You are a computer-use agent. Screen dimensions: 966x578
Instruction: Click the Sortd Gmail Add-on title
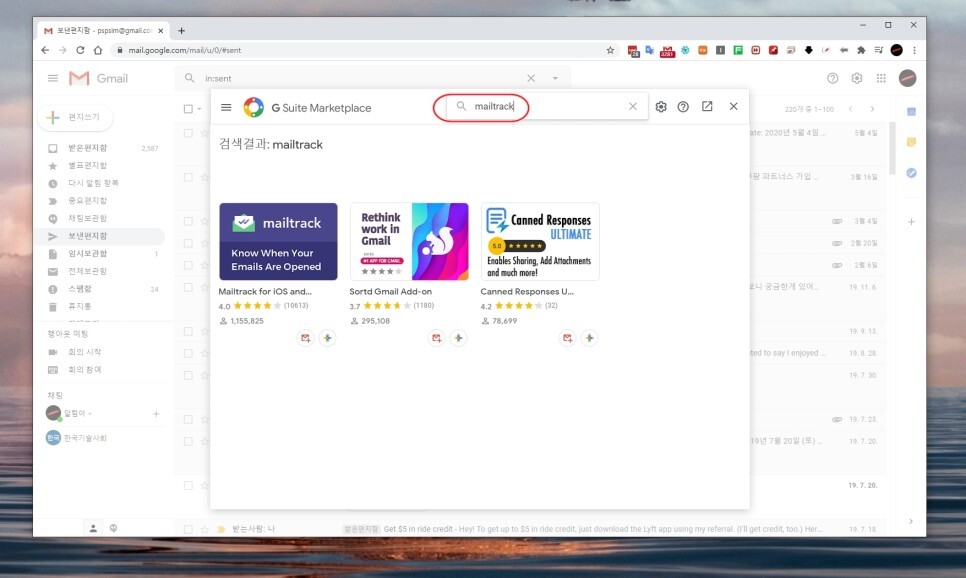[391, 291]
